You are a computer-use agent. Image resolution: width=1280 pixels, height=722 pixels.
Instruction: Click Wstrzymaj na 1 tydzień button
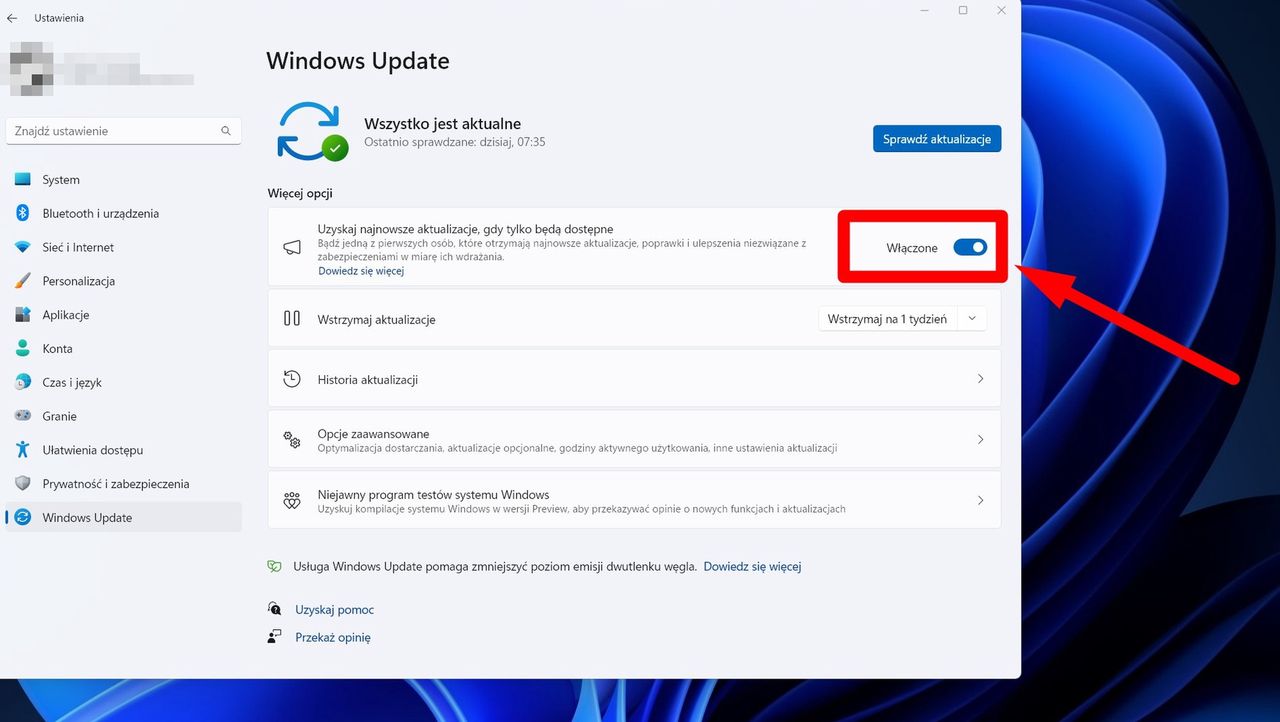tap(887, 319)
